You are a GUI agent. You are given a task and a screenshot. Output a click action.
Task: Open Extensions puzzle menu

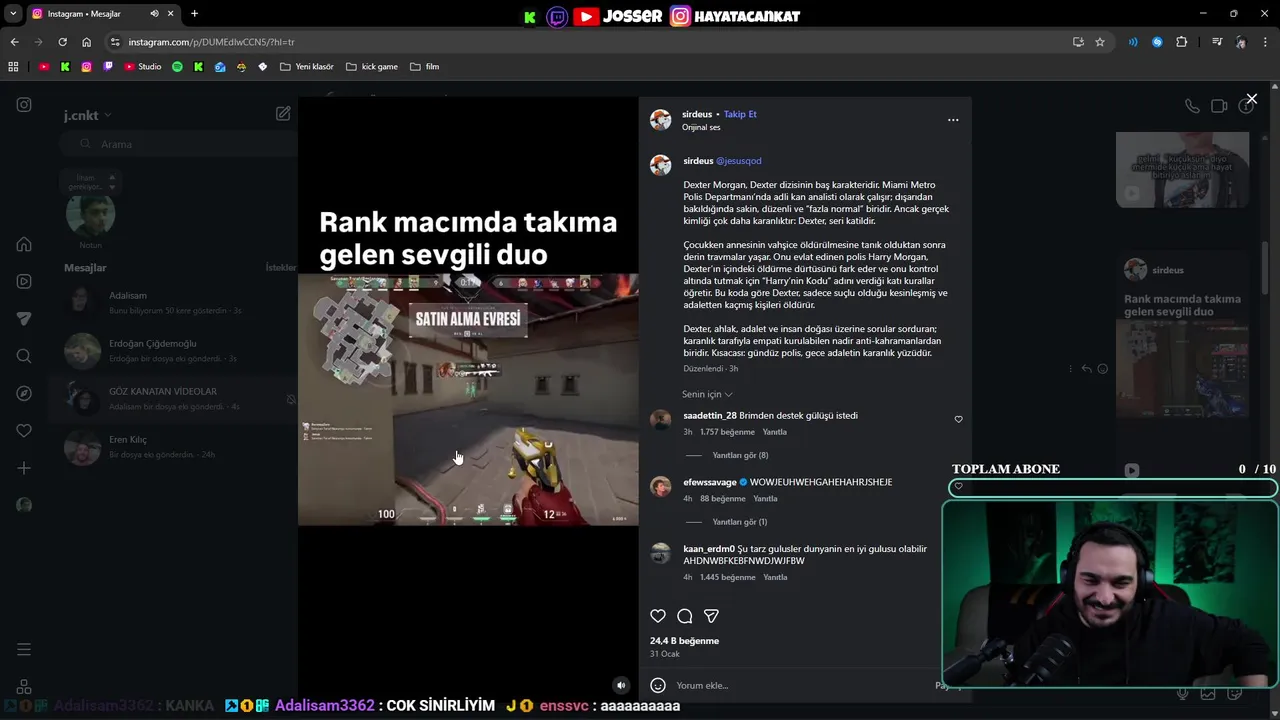click(1182, 42)
